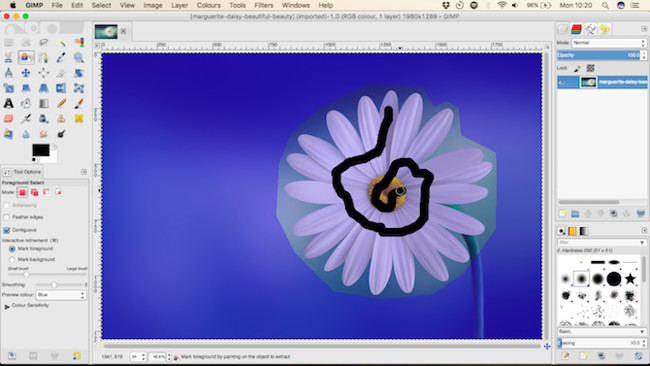Select the Crop tool
The width and height of the screenshot is (650, 366).
pyautogui.click(x=61, y=73)
